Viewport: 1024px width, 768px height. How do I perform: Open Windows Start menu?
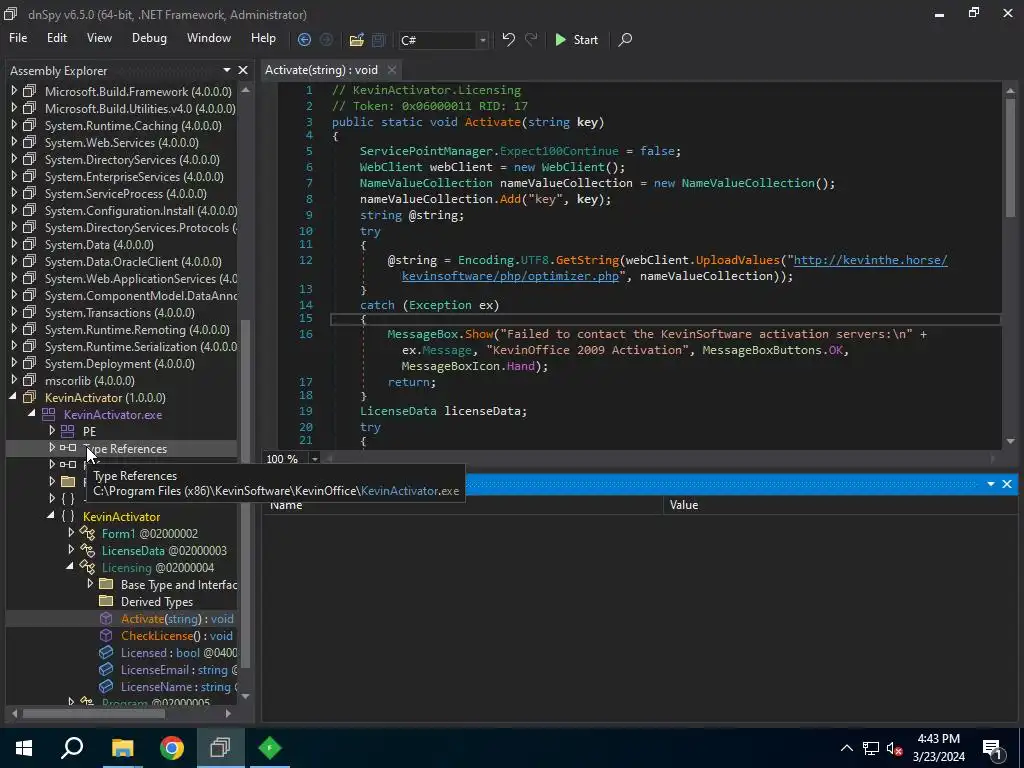pyautogui.click(x=24, y=748)
